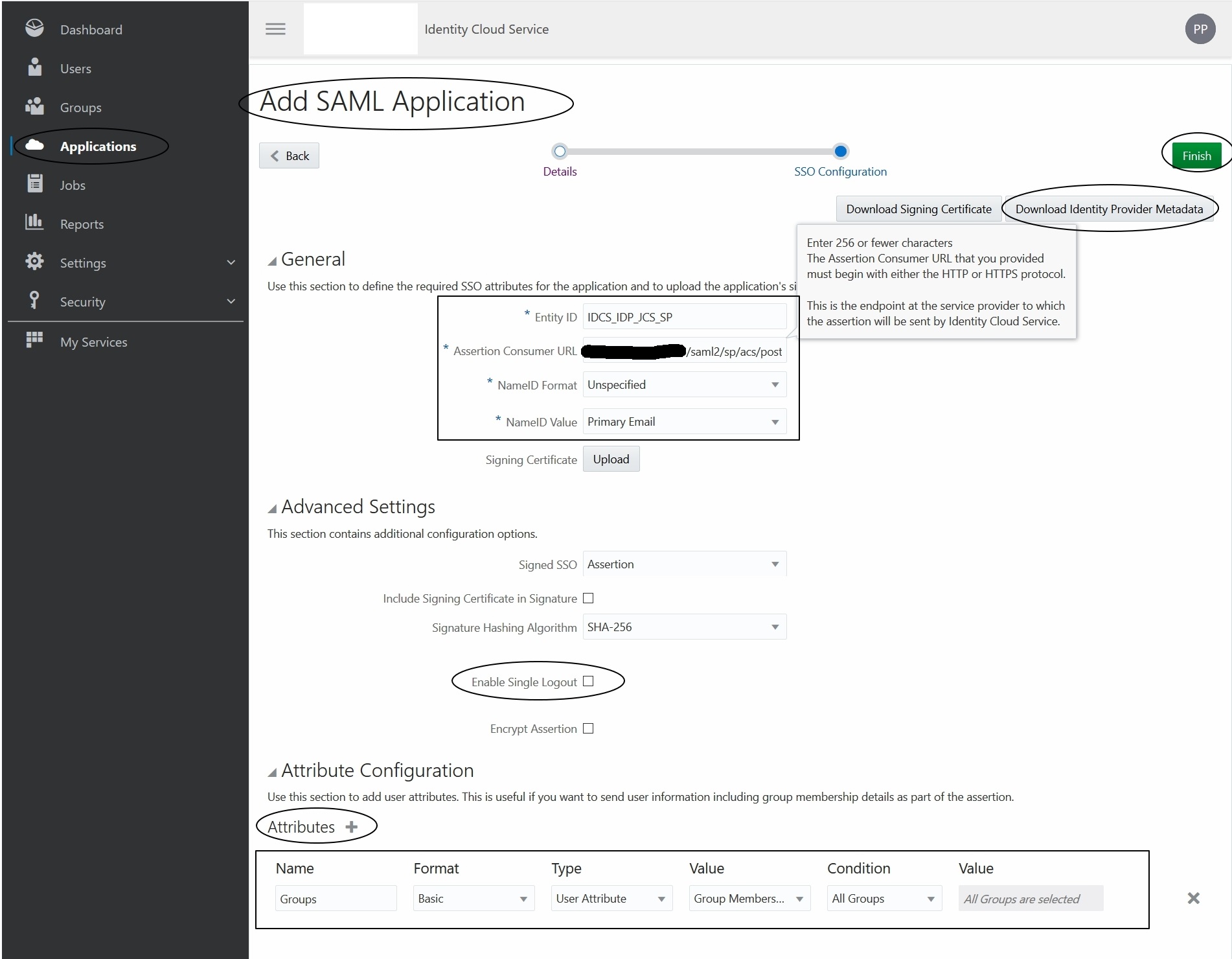Click the Applications cloud icon

pos(34,145)
